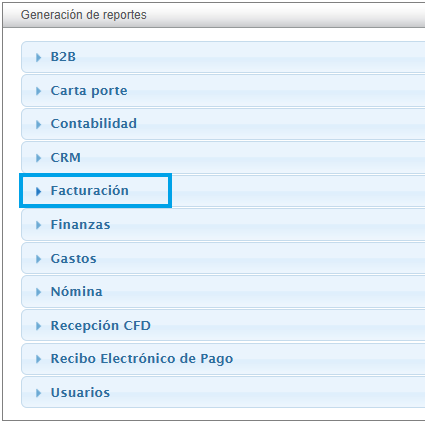425x421 pixels.
Task: Expand the B2B section arrow
Action: click(38, 57)
